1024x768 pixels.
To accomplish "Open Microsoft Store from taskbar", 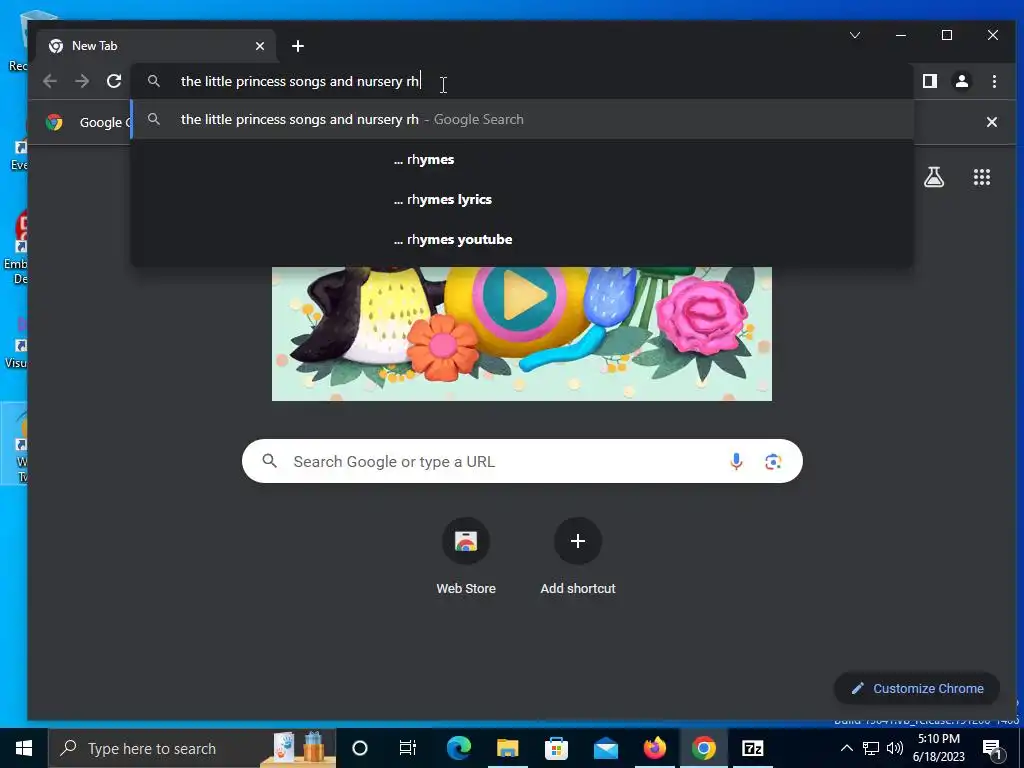I will coord(556,748).
